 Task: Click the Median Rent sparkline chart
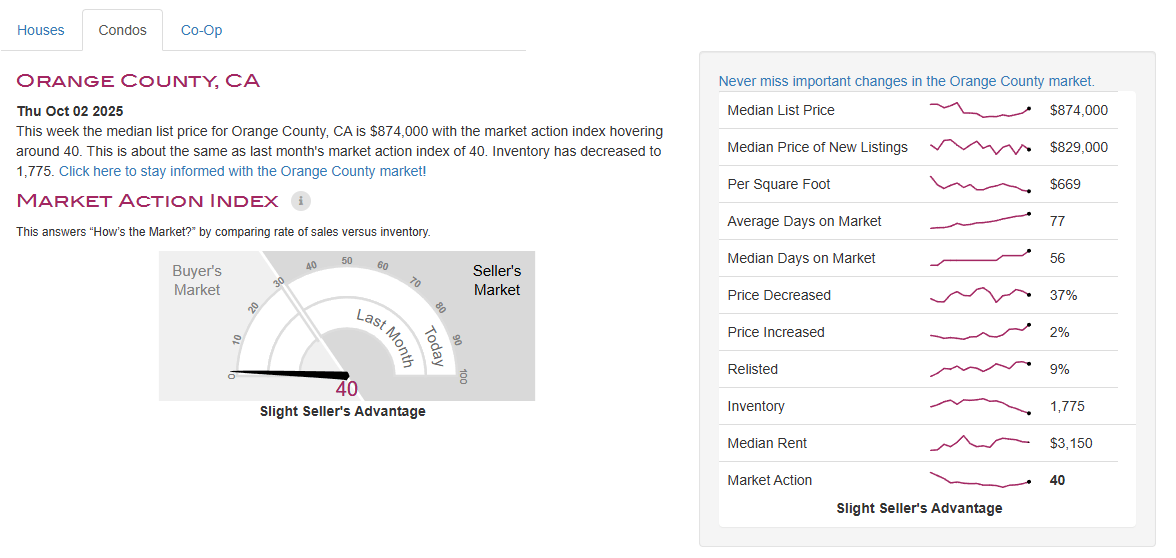click(x=980, y=442)
